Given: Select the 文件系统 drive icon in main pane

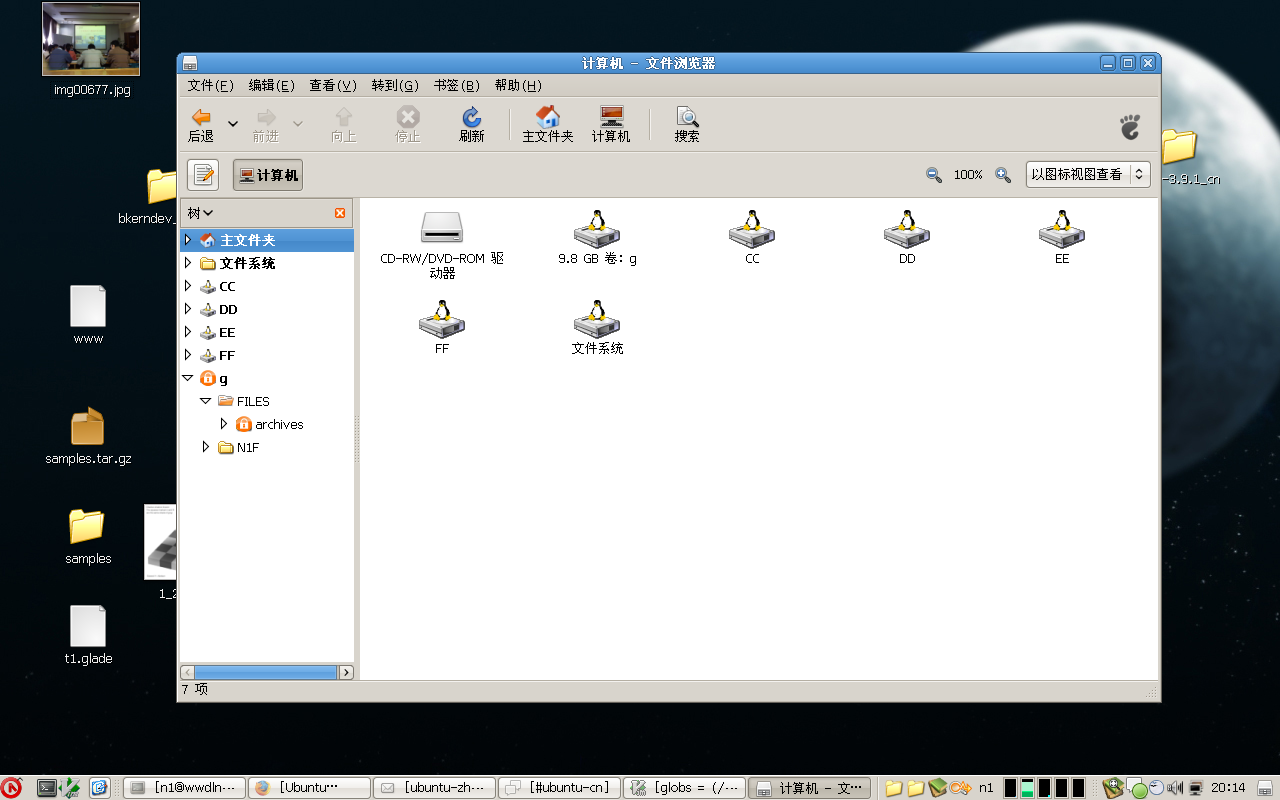Looking at the screenshot, I should 597,319.
